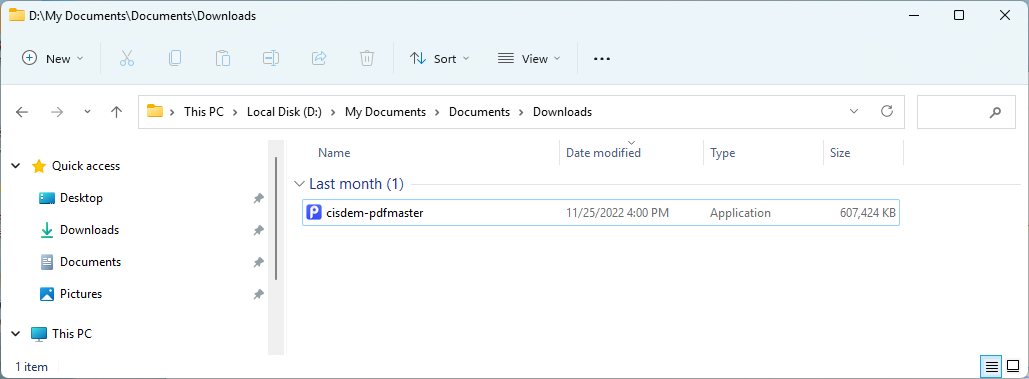Screen dimensions: 1029x379
Task: Click Local Disk (D:) breadcrumb
Action: 284,112
